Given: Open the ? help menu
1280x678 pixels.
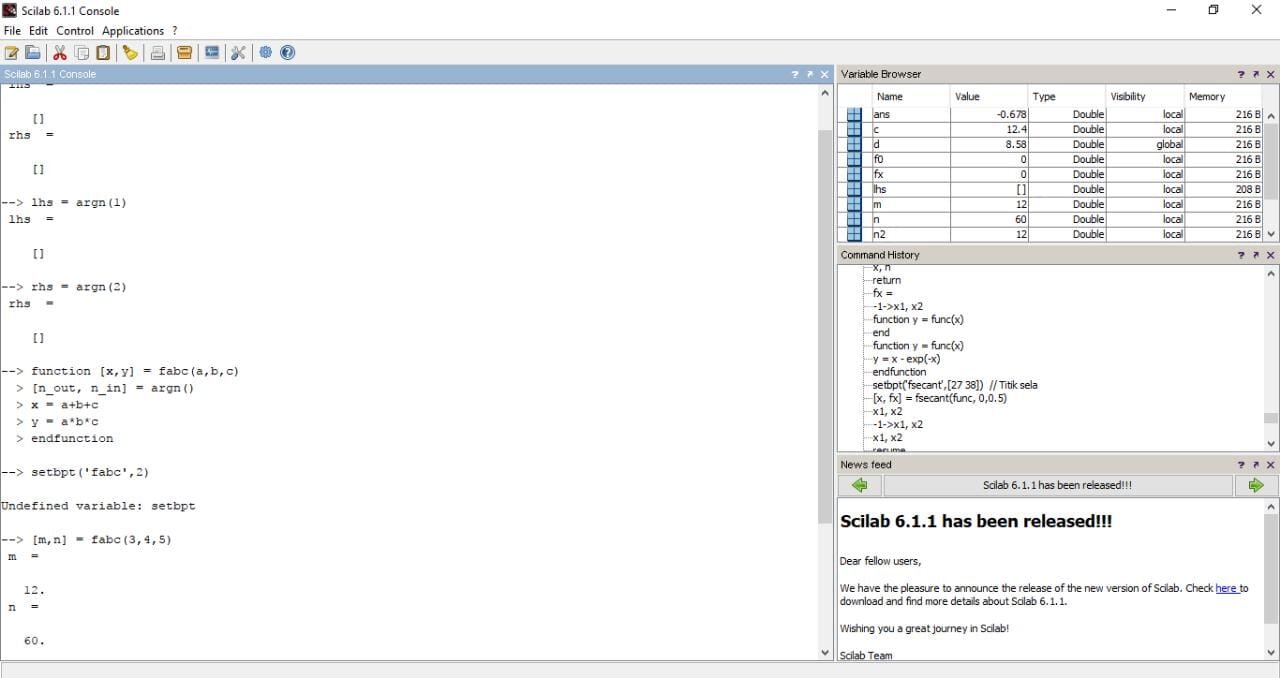Looking at the screenshot, I should 175,31.
